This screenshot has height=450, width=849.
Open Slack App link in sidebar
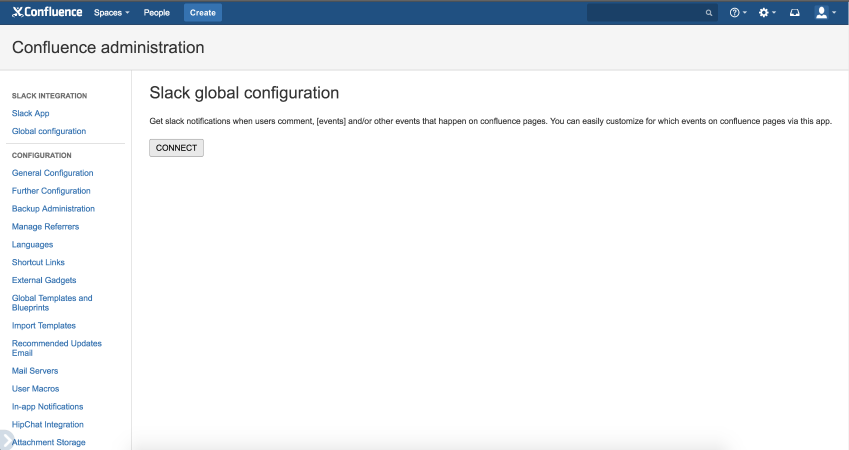(30, 113)
